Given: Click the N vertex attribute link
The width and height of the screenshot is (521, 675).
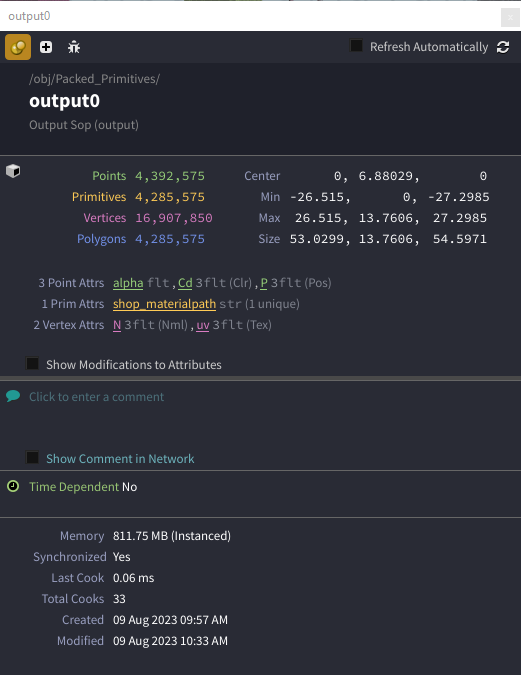Looking at the screenshot, I should click(117, 325).
